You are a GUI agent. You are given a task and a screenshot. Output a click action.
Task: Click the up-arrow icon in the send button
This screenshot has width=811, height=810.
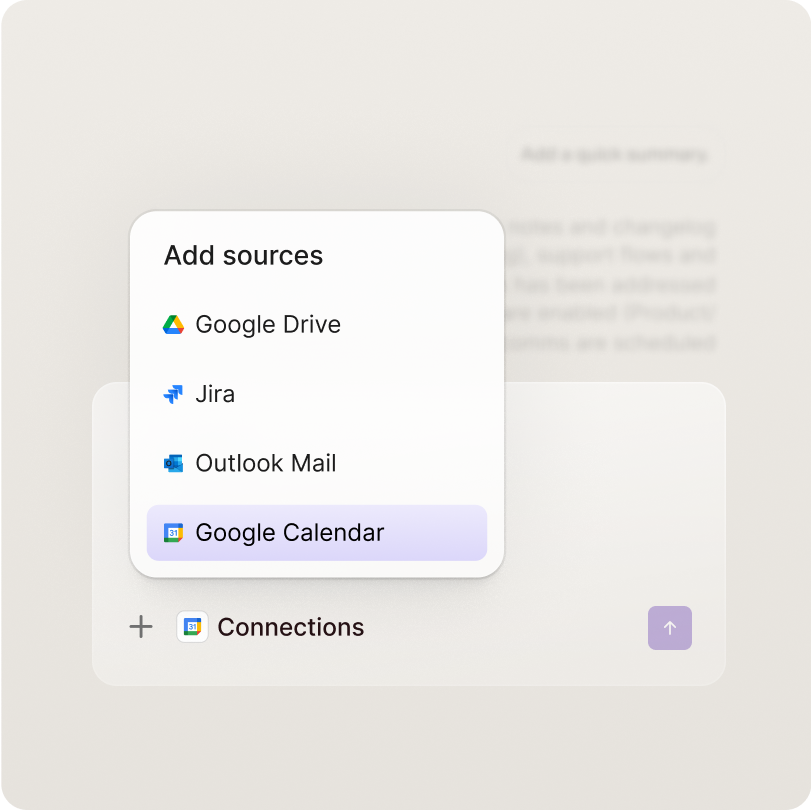(670, 628)
